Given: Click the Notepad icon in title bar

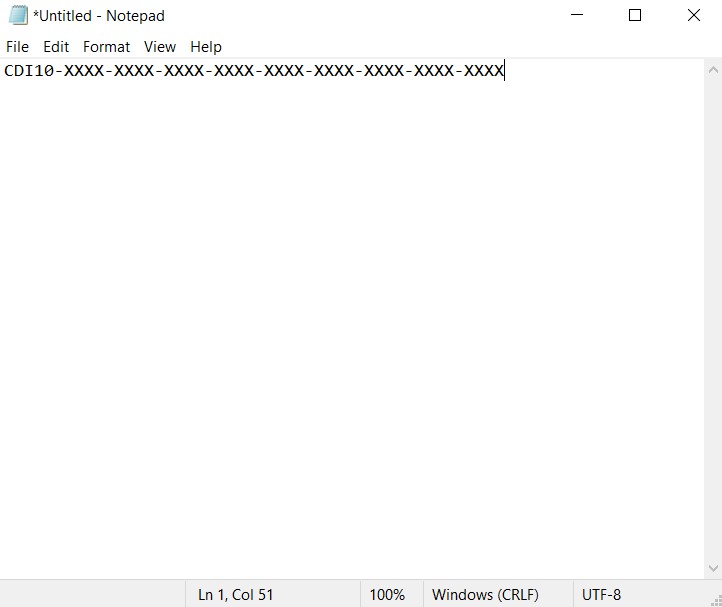Looking at the screenshot, I should point(18,15).
